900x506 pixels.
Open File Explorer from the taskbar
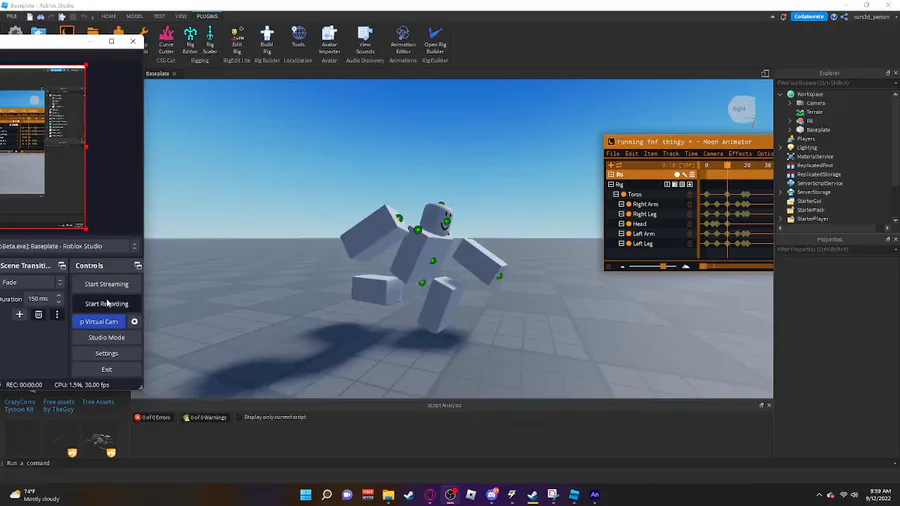pyautogui.click(x=389, y=495)
